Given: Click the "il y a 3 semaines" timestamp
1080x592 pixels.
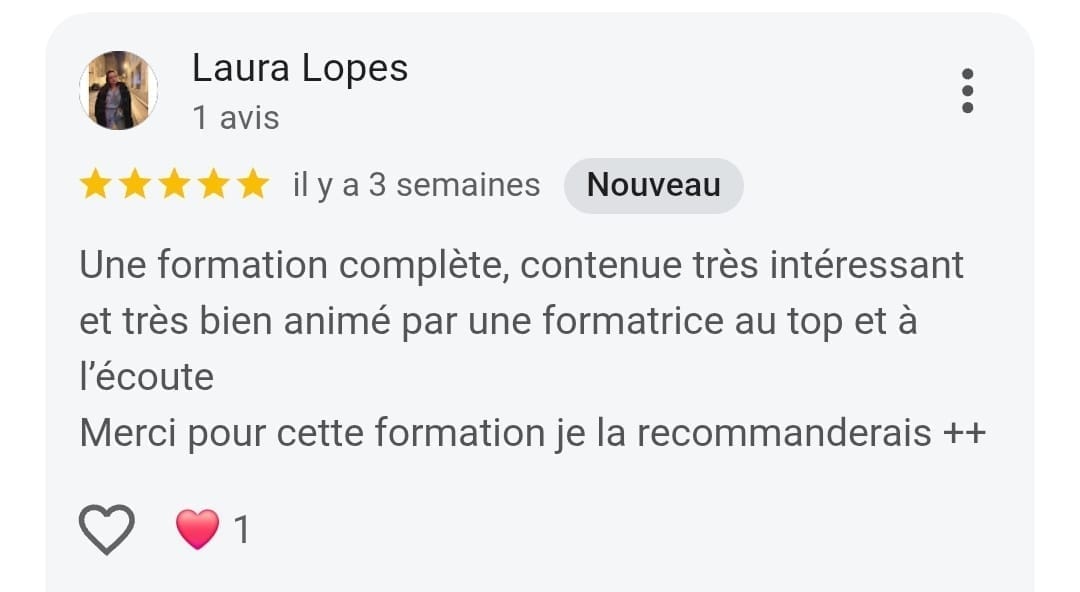Looking at the screenshot, I should (416, 186).
